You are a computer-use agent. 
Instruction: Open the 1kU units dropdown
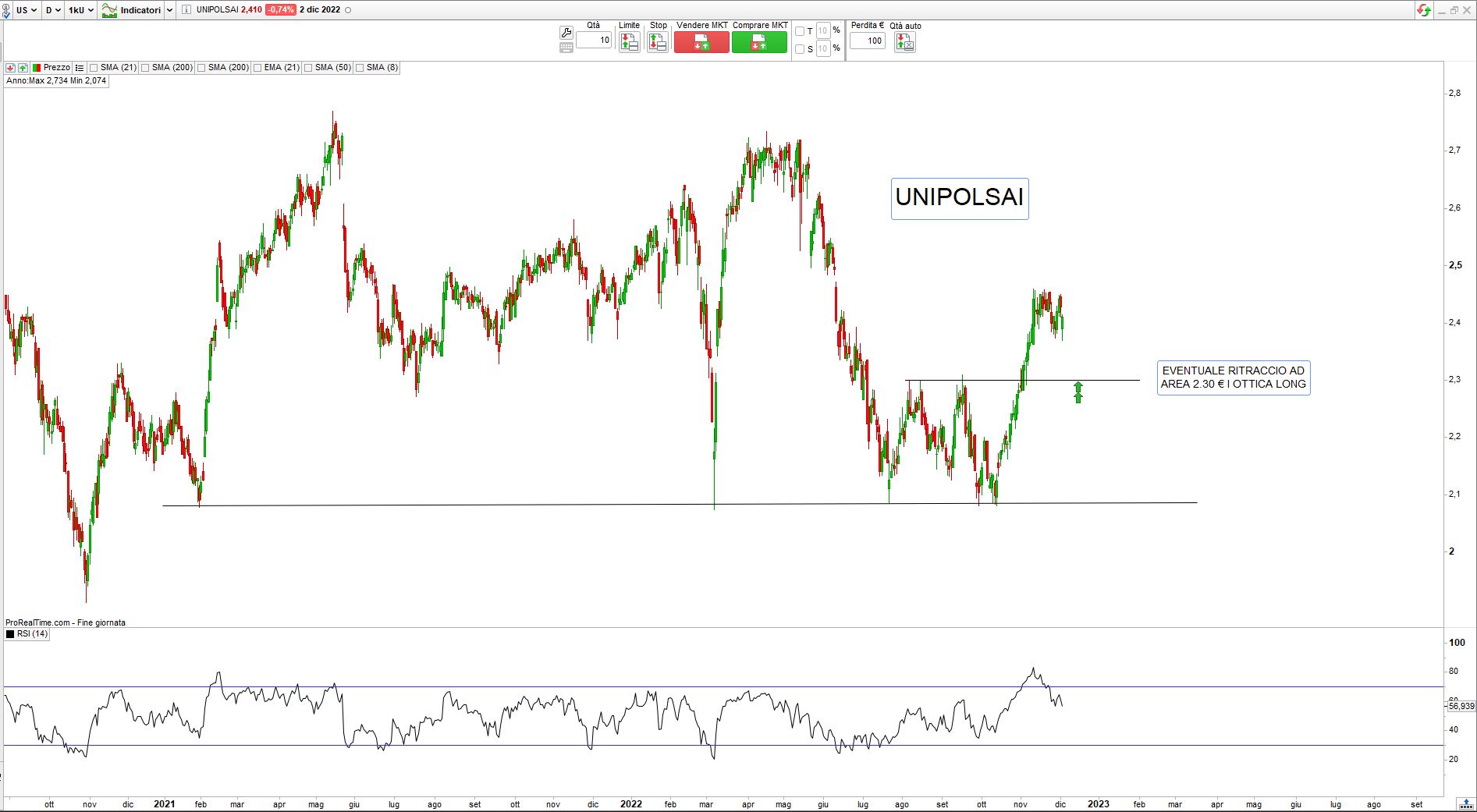coord(81,10)
